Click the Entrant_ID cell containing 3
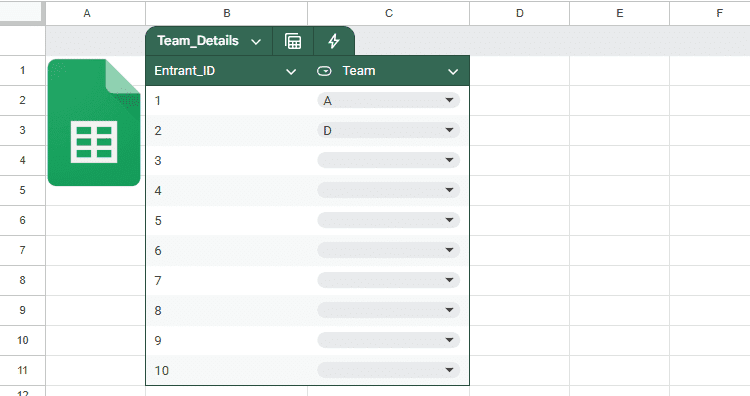 (x=227, y=160)
